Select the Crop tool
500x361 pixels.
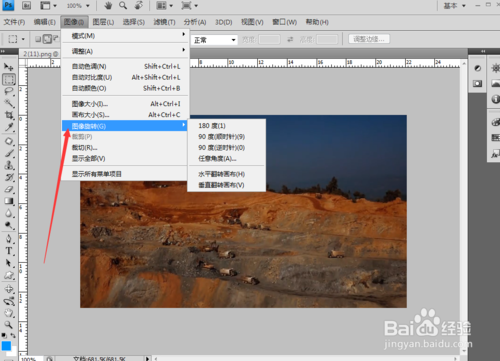click(x=9, y=115)
